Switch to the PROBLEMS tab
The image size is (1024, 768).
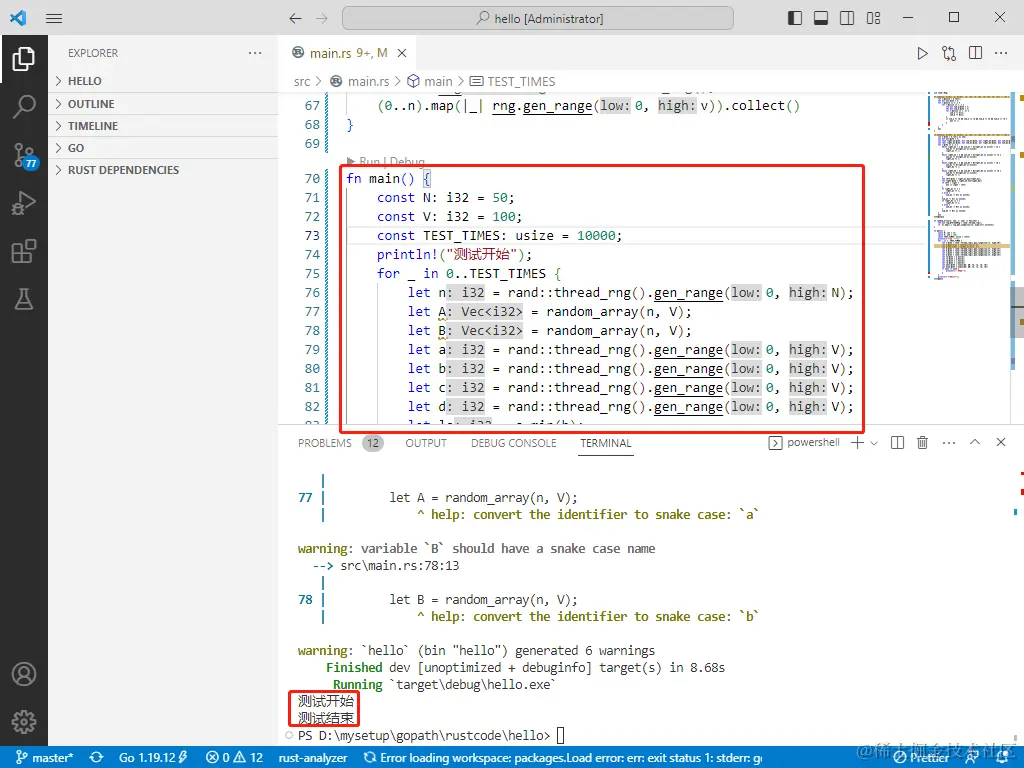[x=325, y=443]
